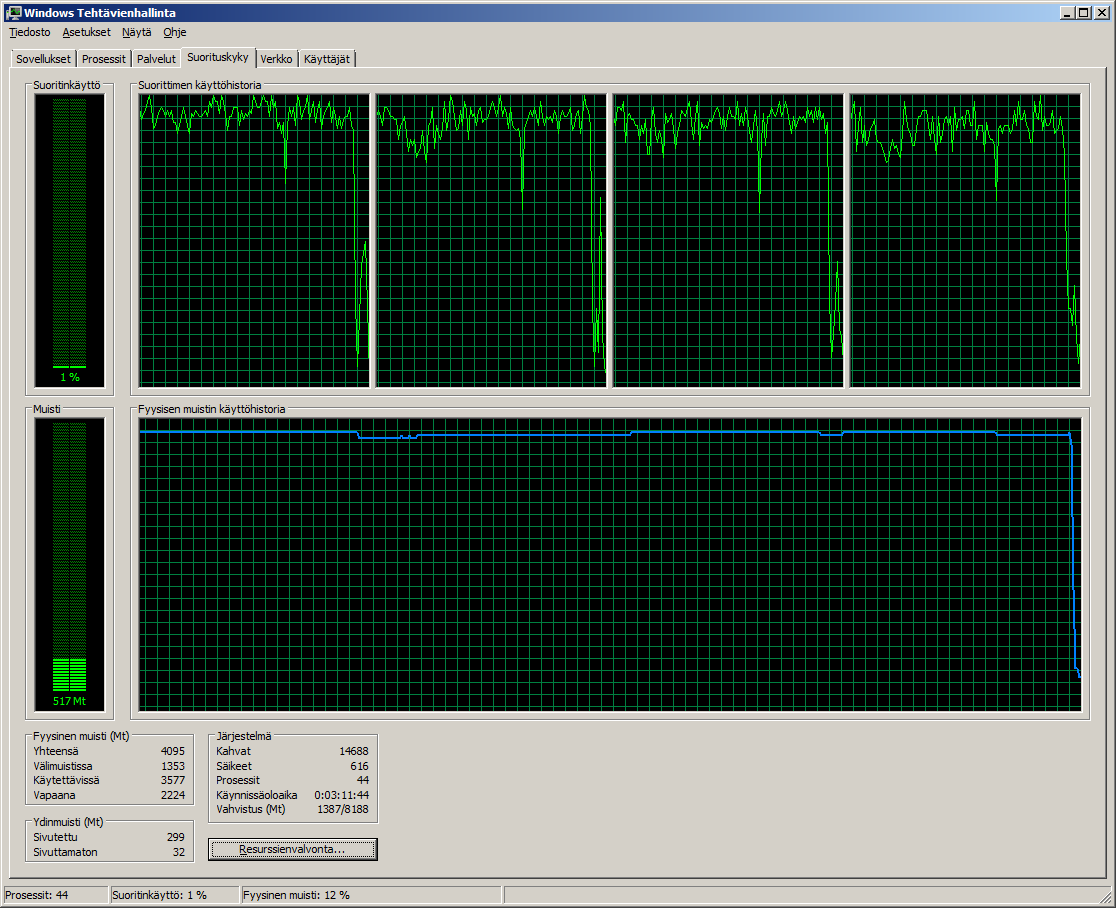This screenshot has width=1116, height=908.
Task: Open the Tiedosto menu
Action: pos(29,32)
